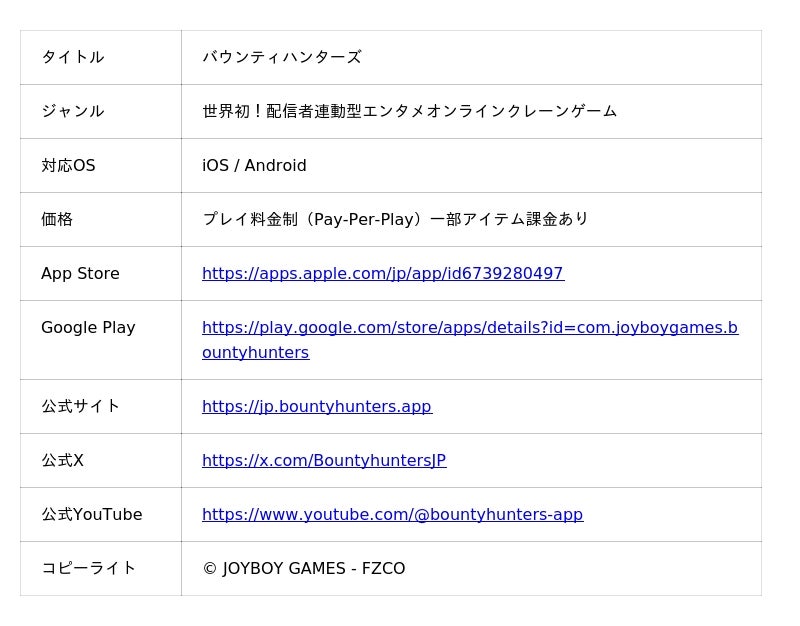Click the バウンティハンターズ title text
Screen dimensions: 800x626
coord(281,58)
